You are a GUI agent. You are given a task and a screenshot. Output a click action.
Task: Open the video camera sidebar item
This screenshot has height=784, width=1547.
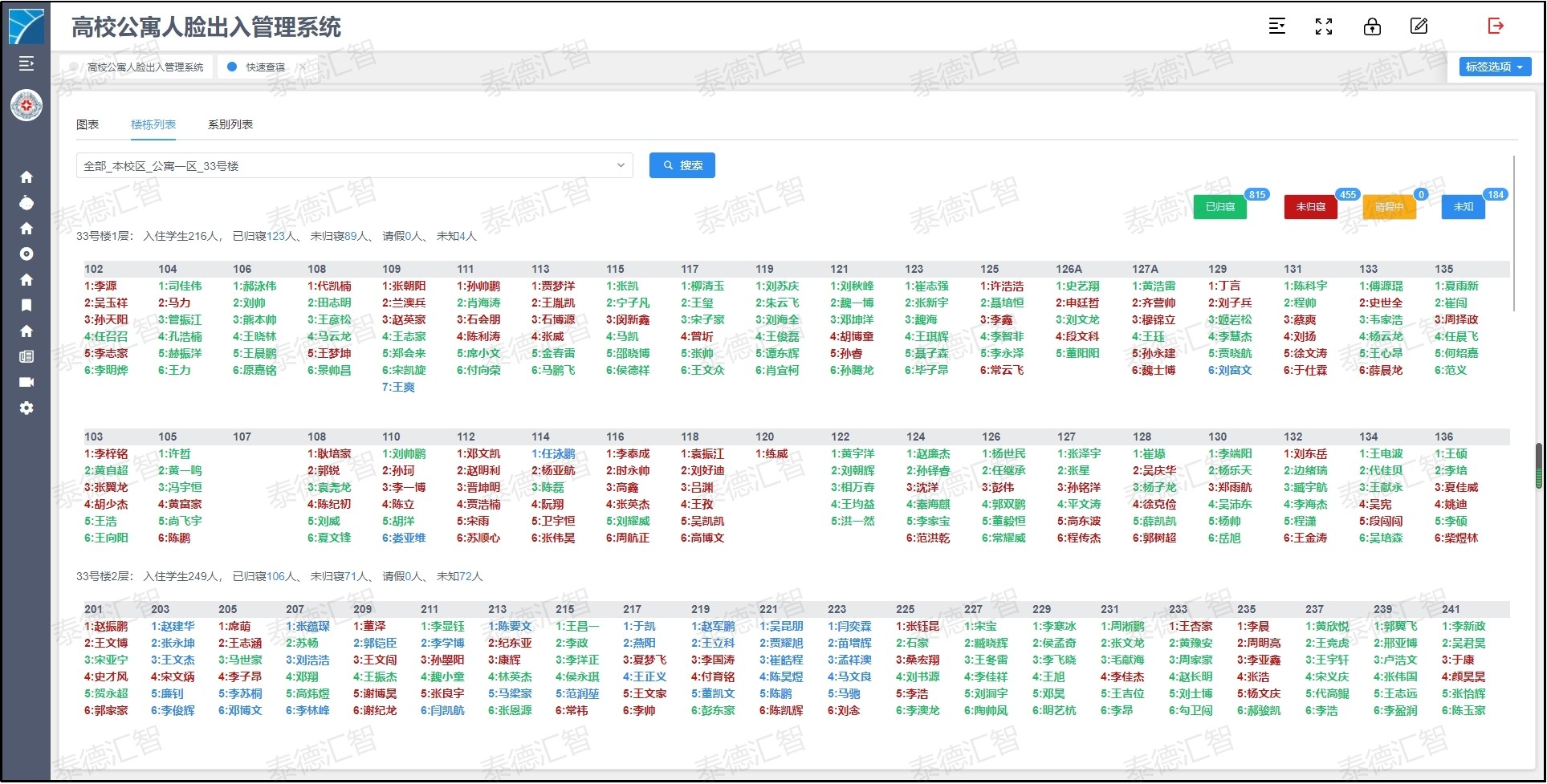[x=26, y=382]
